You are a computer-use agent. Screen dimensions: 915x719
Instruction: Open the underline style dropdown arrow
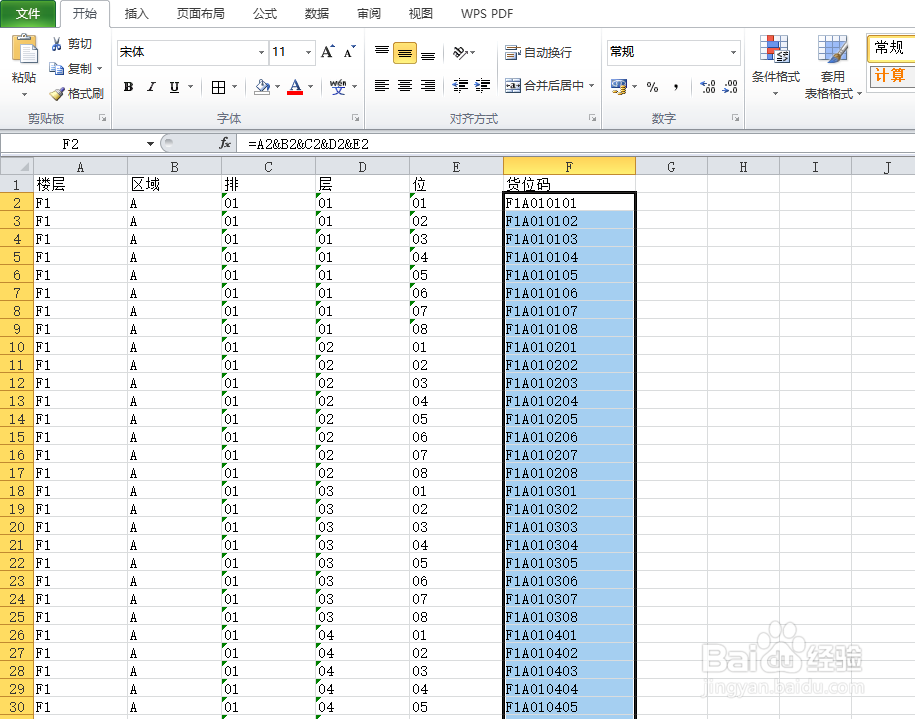[190, 87]
